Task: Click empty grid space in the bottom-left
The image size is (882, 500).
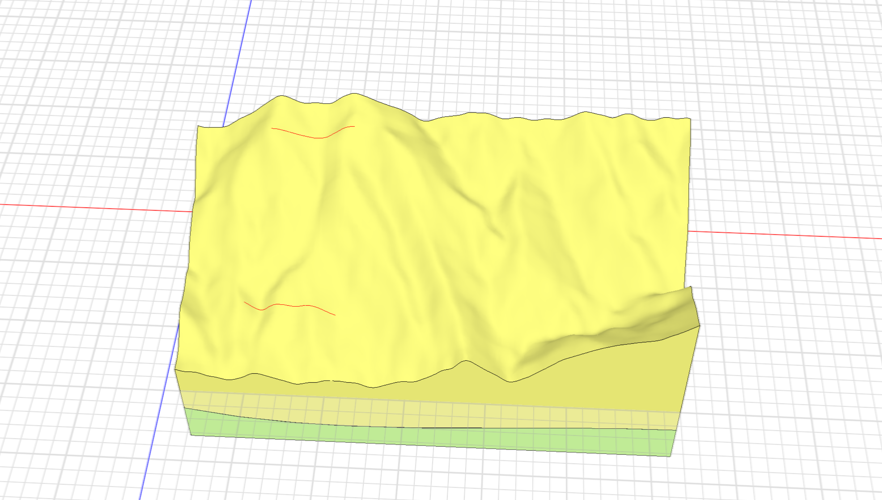Action: tap(70, 440)
